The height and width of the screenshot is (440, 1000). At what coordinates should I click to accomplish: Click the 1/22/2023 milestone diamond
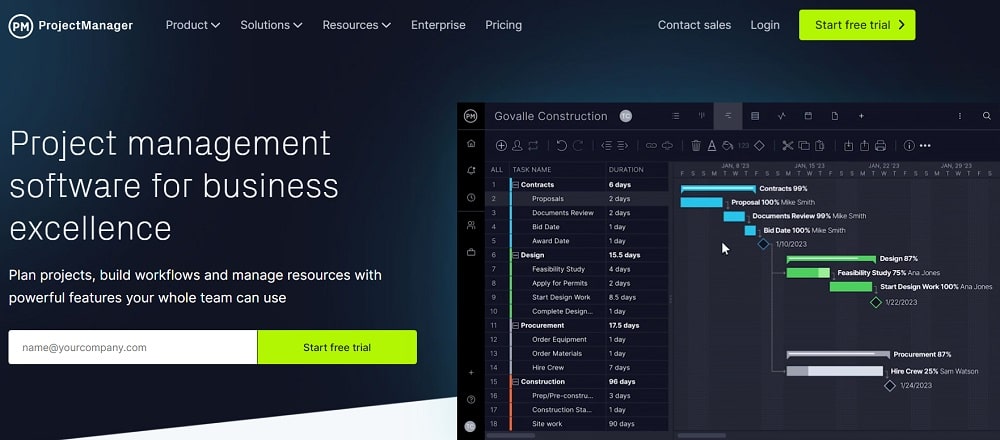[x=876, y=302]
